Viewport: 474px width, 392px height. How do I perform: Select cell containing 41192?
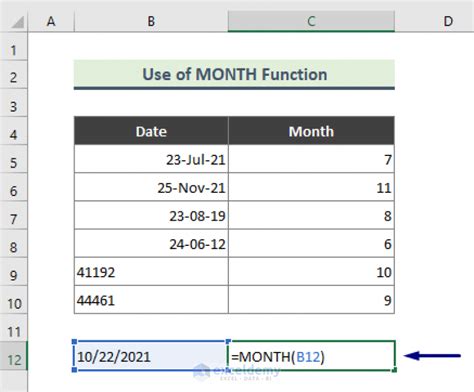(151, 272)
